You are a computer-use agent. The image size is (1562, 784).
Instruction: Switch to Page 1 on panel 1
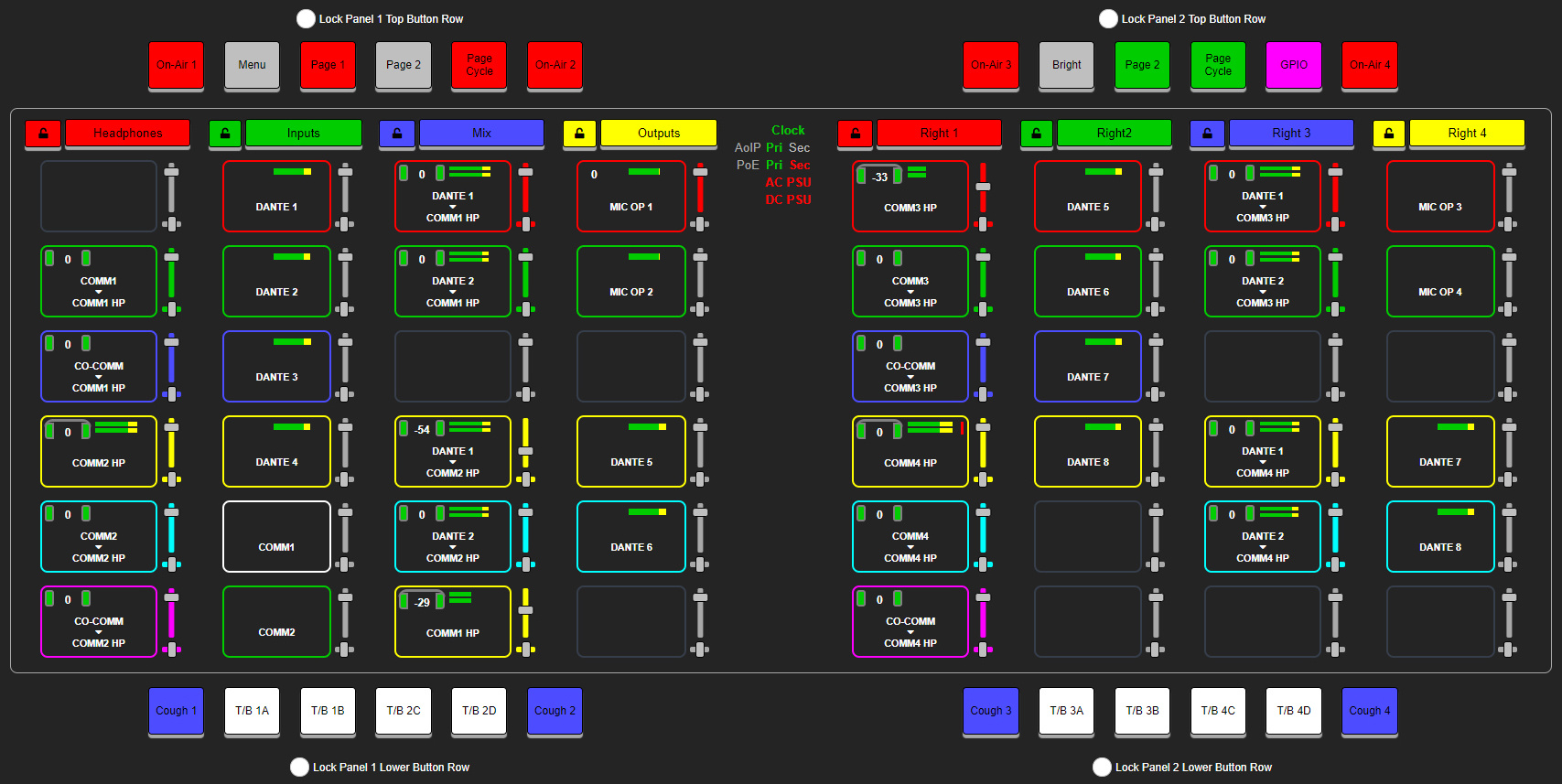[328, 65]
